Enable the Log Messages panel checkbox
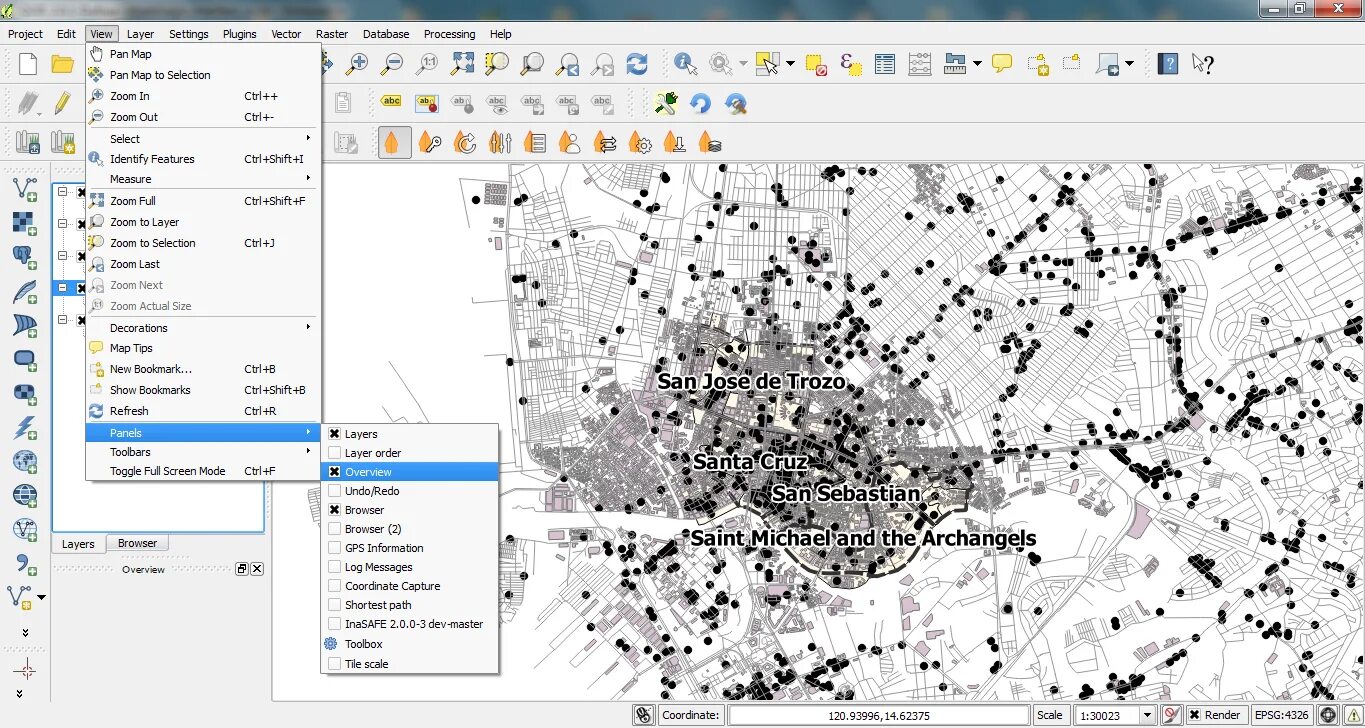Image resolution: width=1365 pixels, height=728 pixels. 335,567
